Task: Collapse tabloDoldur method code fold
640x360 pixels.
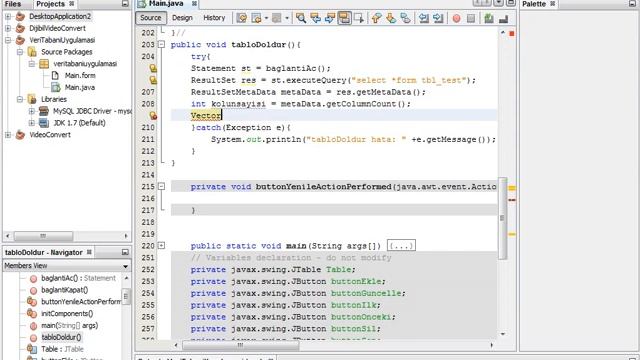Action: click(x=162, y=44)
